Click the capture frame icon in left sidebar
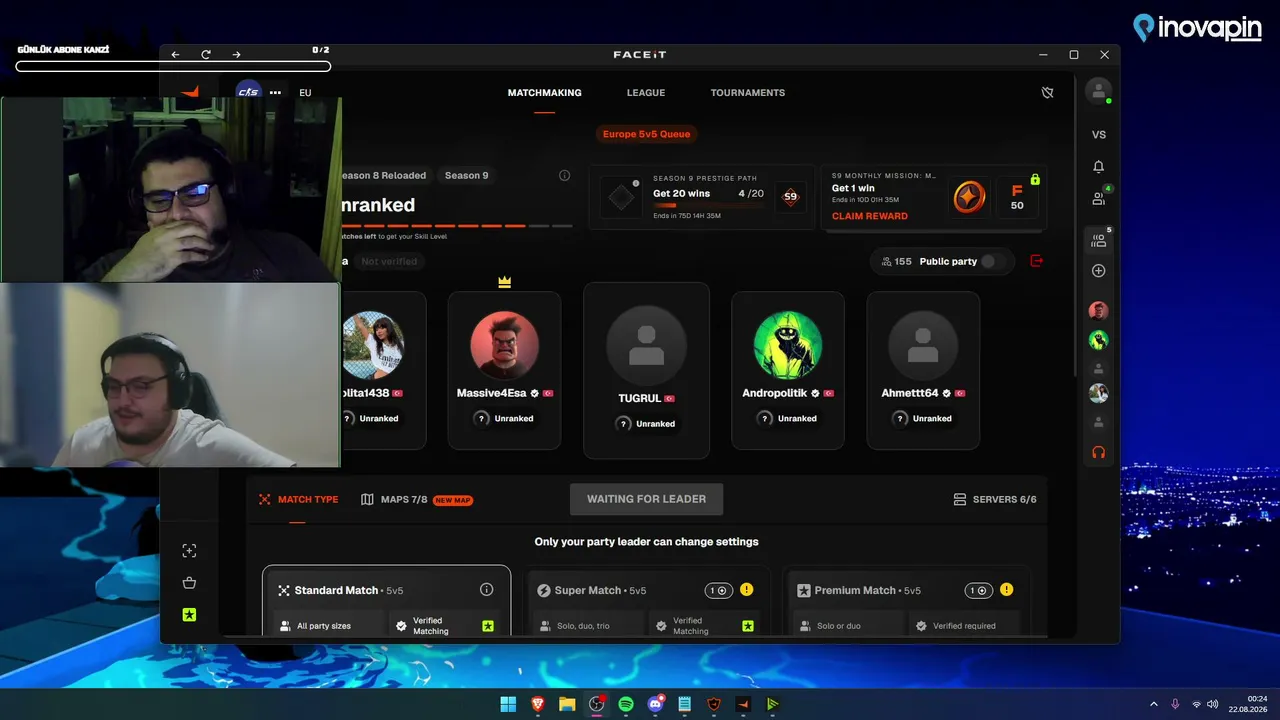 click(x=189, y=551)
